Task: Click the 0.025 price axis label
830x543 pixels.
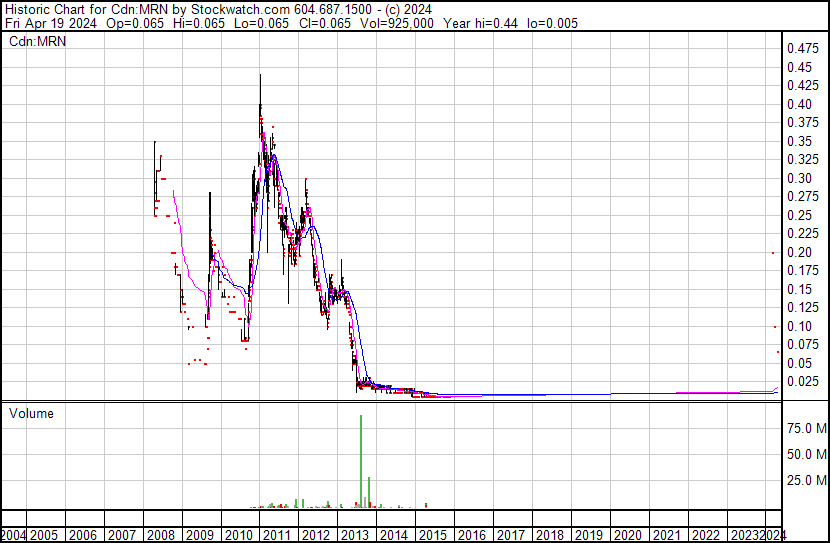Action: point(803,381)
